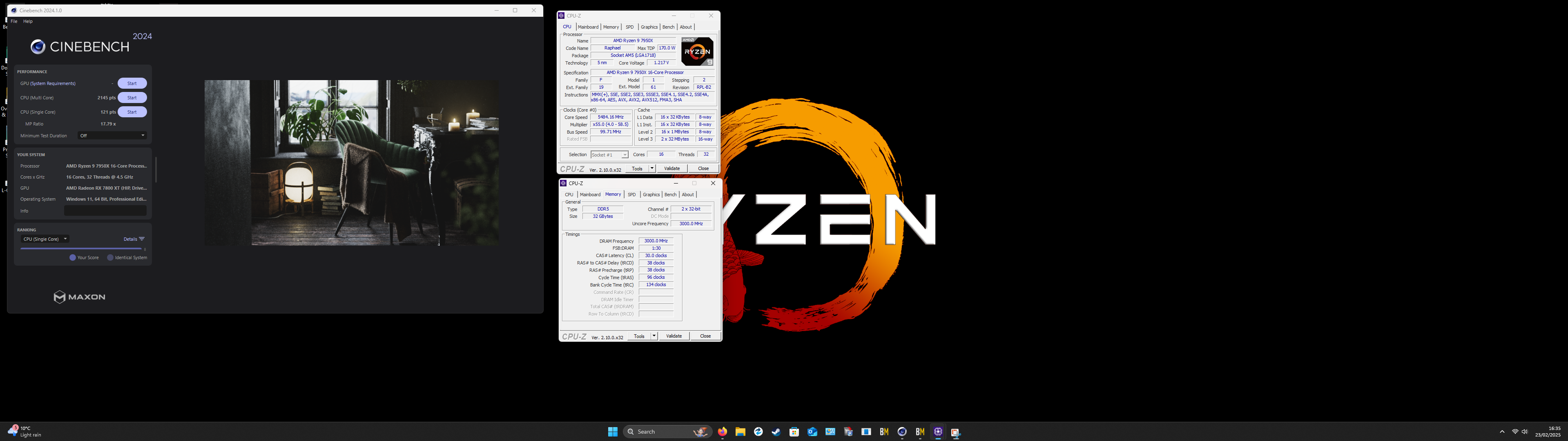1568x441 pixels.
Task: Open Mainboard tab in CPU-Z memory timings window
Action: [590, 195]
